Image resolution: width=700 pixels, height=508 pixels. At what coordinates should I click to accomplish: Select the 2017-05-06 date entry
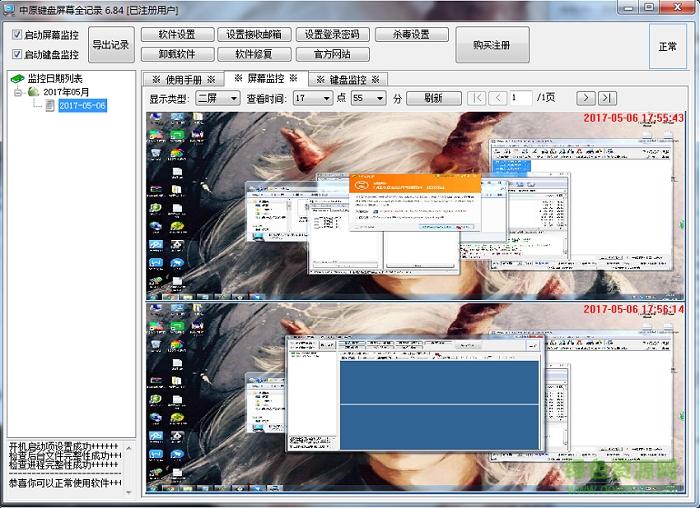pyautogui.click(x=82, y=105)
